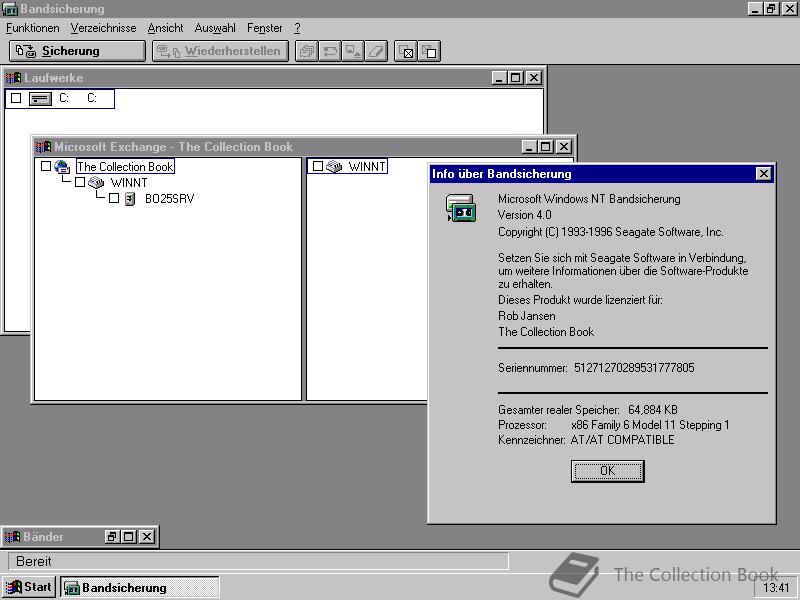Click the Bandsicherung taskbar button

tap(140, 588)
